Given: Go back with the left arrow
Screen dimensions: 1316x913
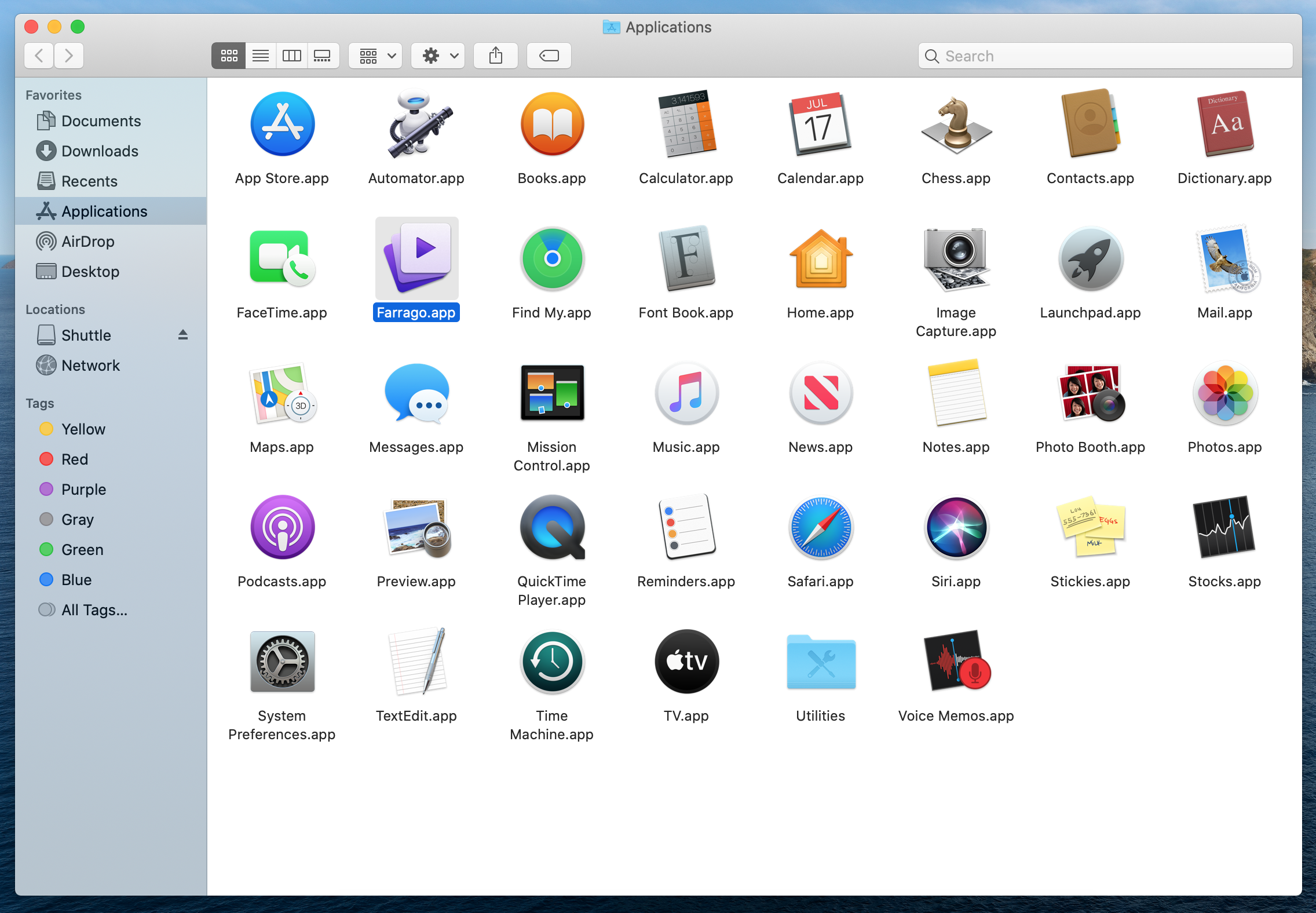Looking at the screenshot, I should click(39, 56).
